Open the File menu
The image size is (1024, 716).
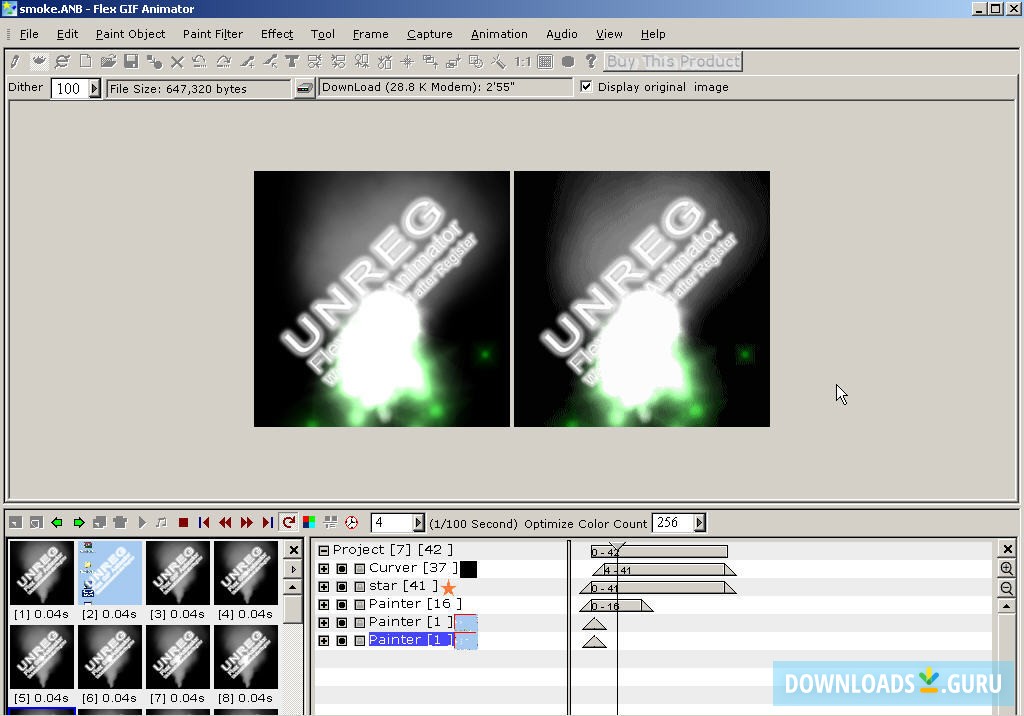point(29,34)
